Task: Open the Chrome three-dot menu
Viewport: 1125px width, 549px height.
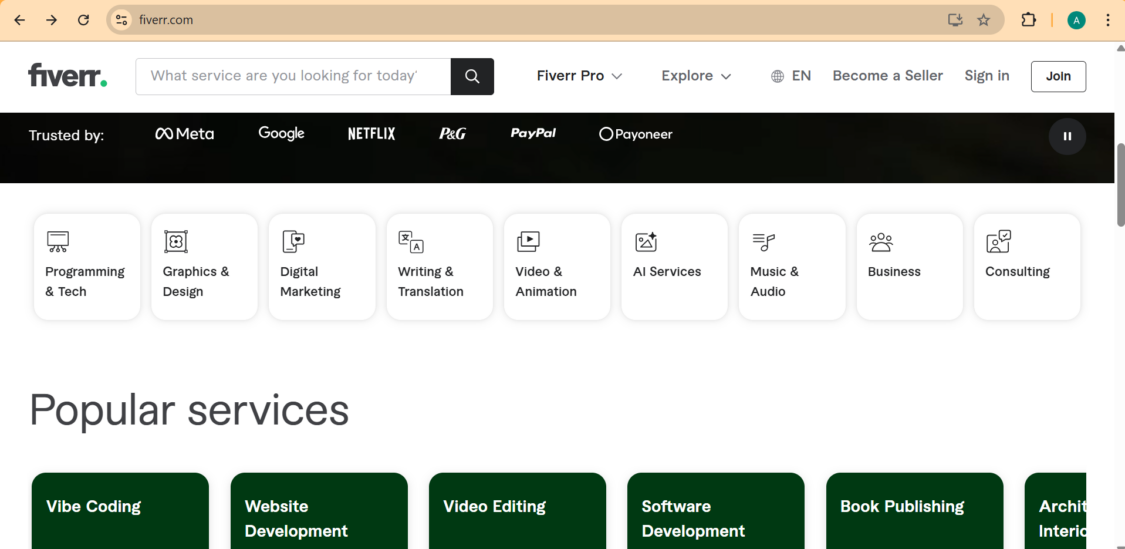Action: [x=1108, y=20]
